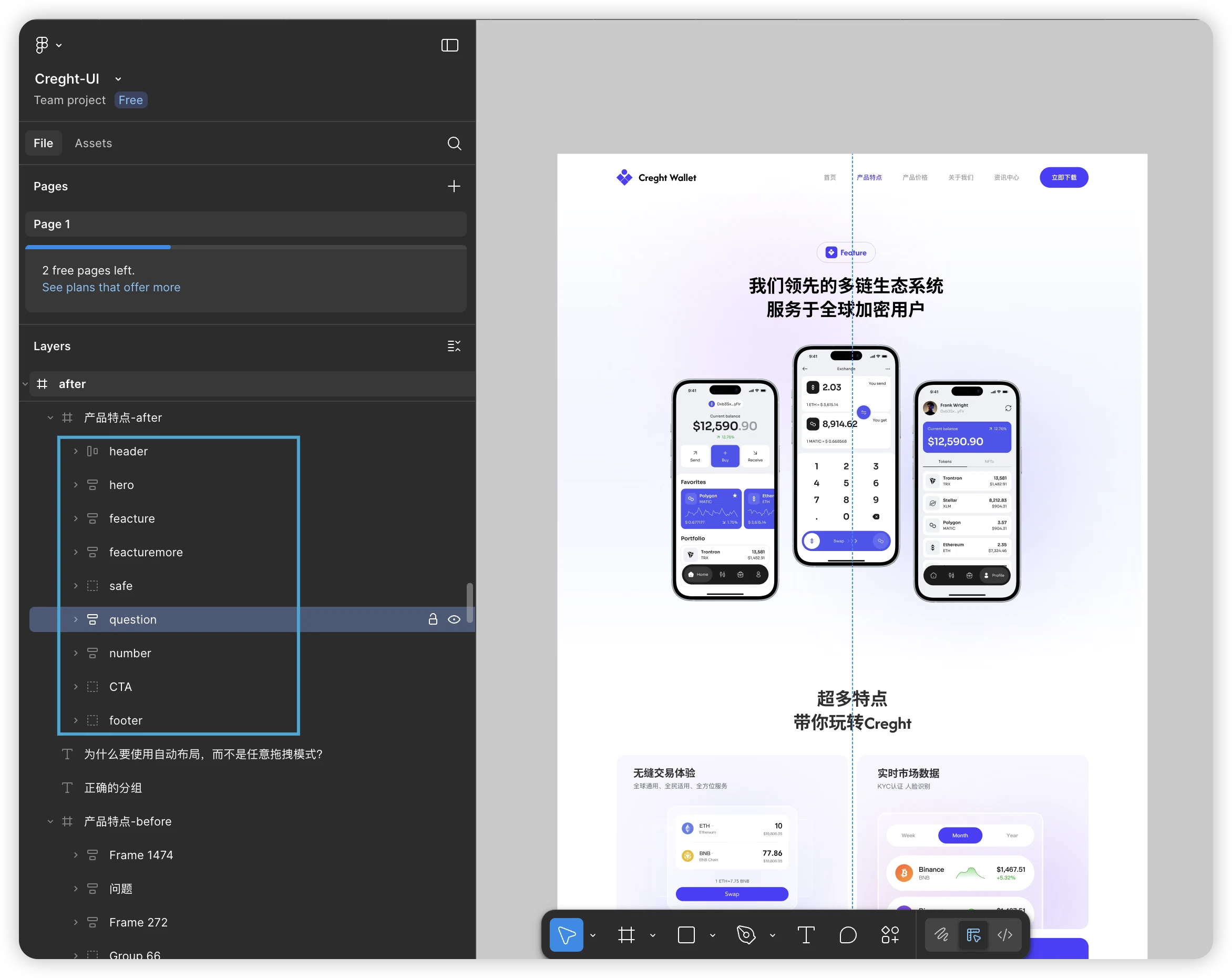Select the File tab
This screenshot has width=1232, height=978.
coord(44,143)
